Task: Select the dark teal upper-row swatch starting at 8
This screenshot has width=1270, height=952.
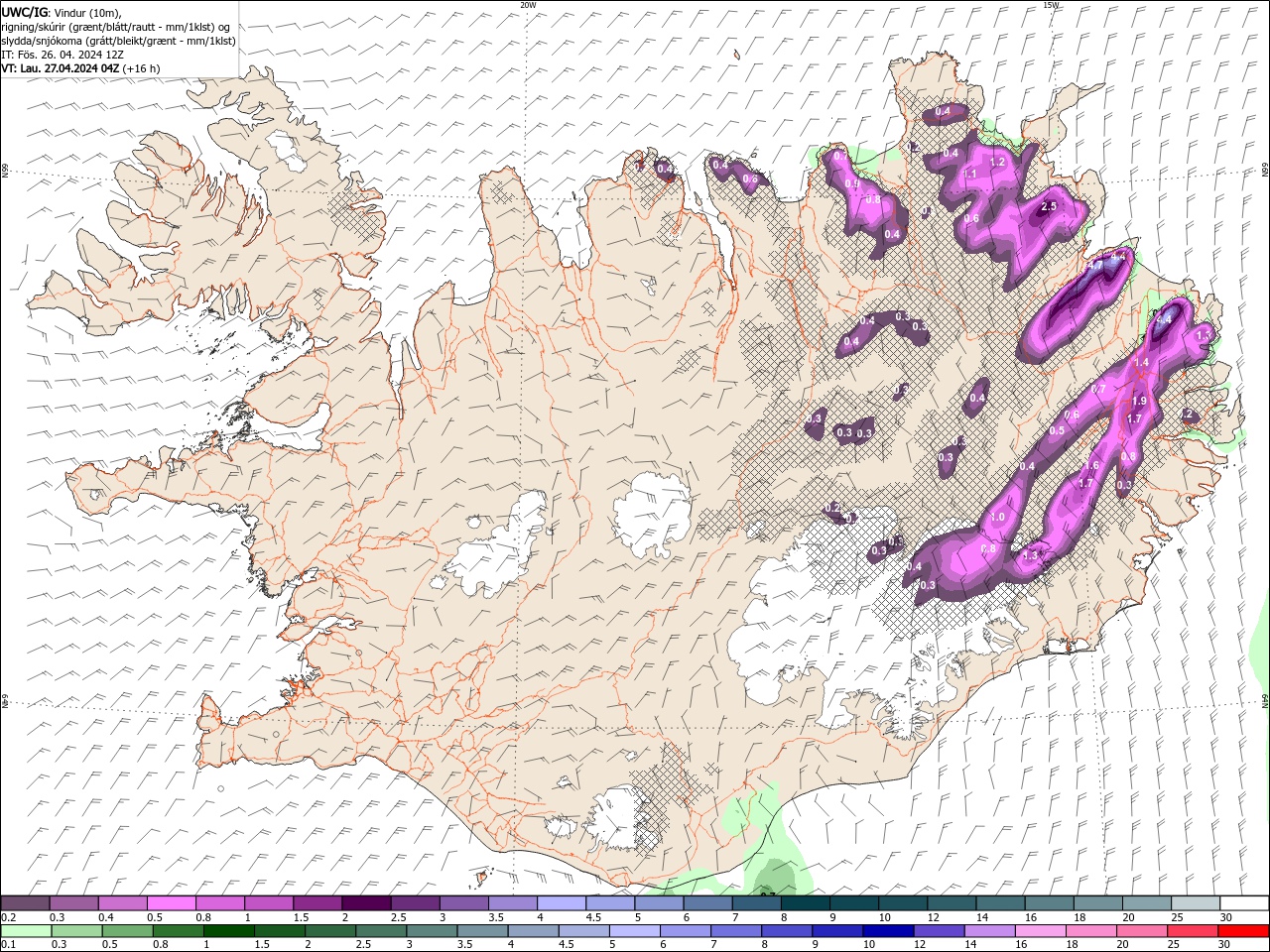Action: (x=805, y=903)
